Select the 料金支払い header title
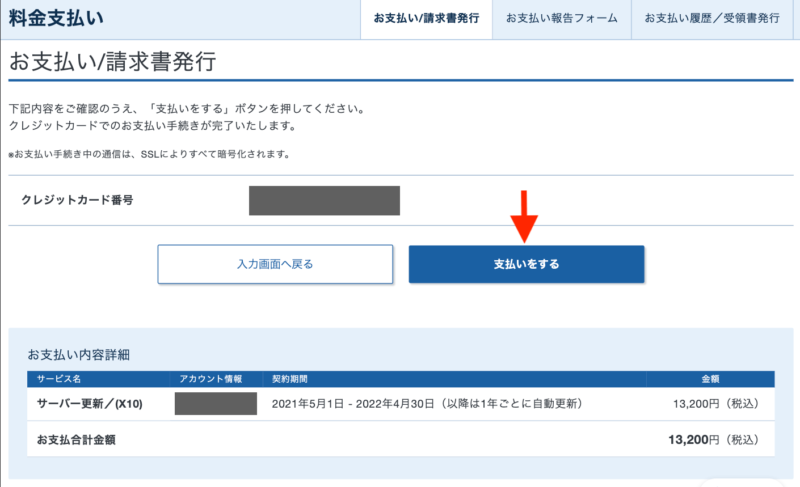Image resolution: width=800 pixels, height=487 pixels. [56, 18]
